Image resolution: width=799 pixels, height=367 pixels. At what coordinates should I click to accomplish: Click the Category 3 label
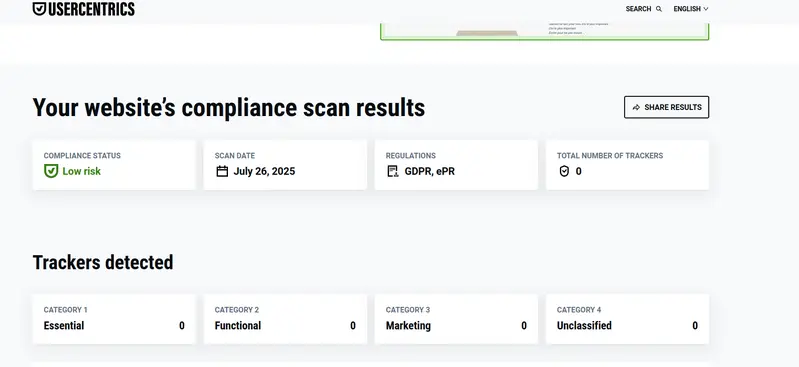point(408,309)
